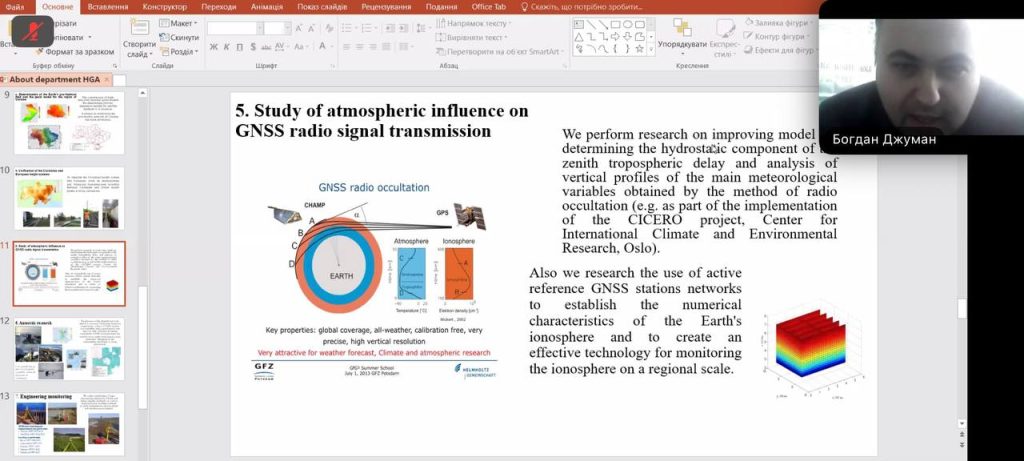1024x461 pixels.
Task: Open the Розділ (Section) dropdown
Action: pos(182,51)
